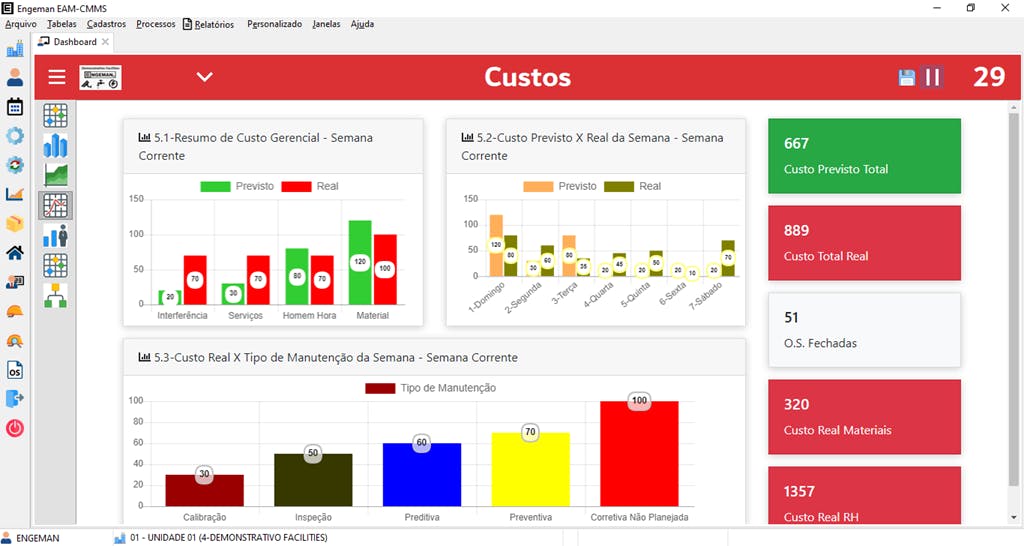Screen dimensions: 1024x546
Task: Click the house icon in left sidebar
Action: click(x=14, y=253)
